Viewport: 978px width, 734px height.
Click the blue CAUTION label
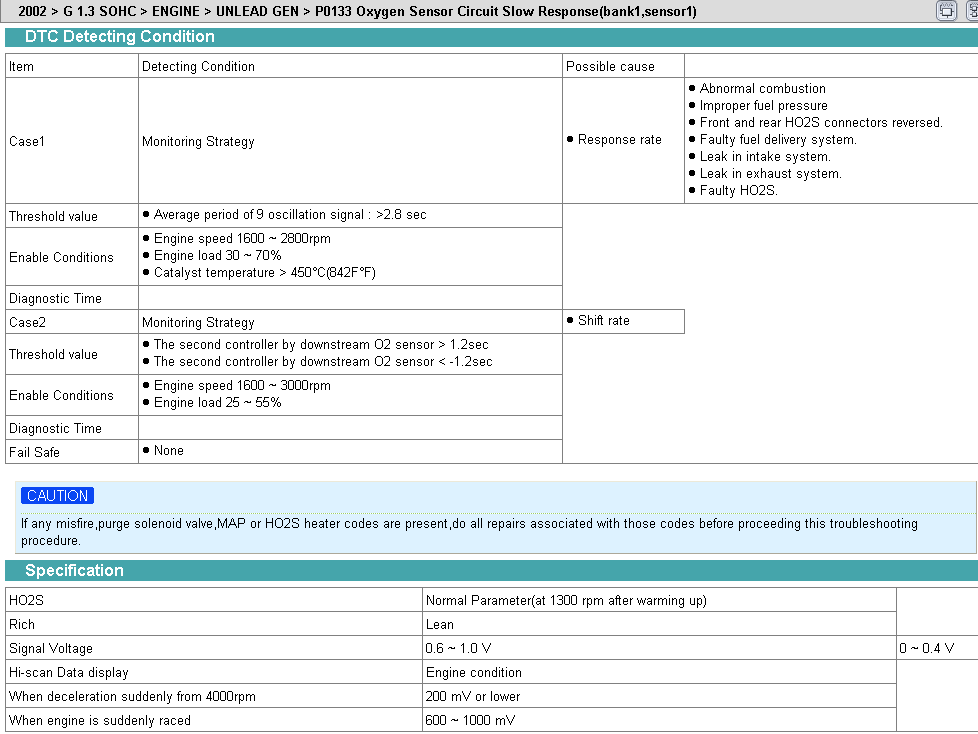[58, 496]
